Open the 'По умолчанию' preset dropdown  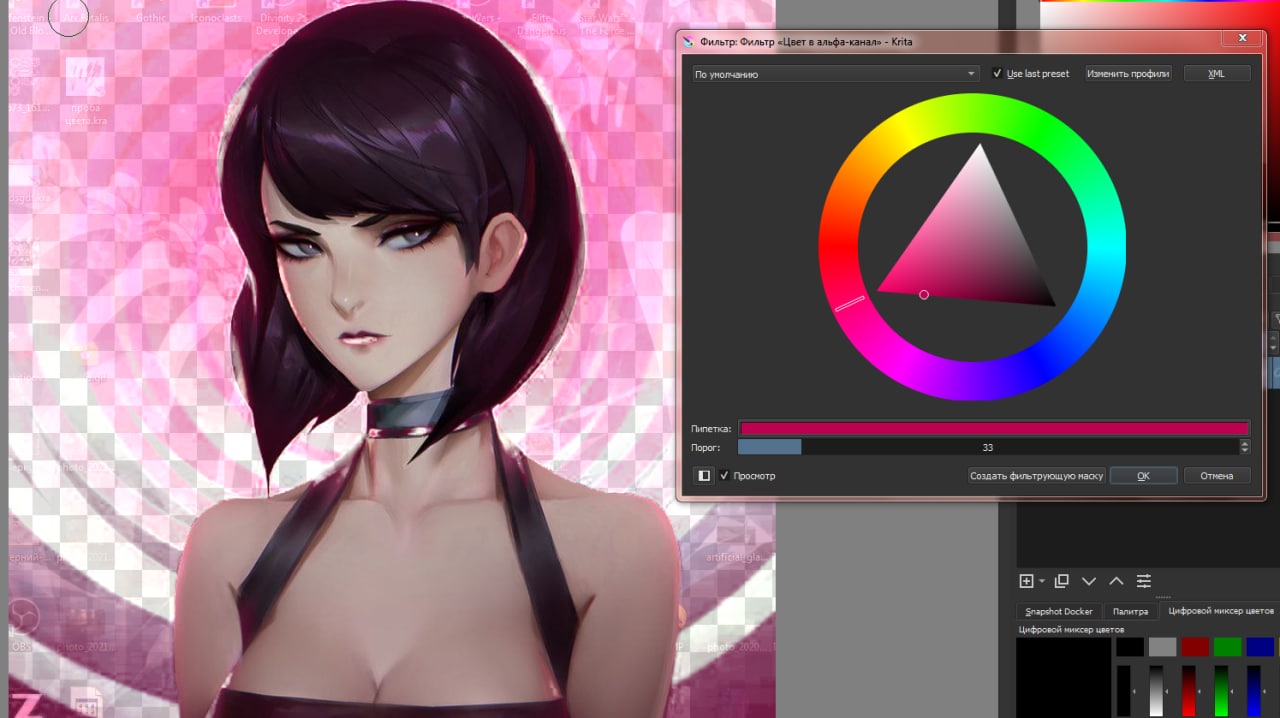click(836, 74)
